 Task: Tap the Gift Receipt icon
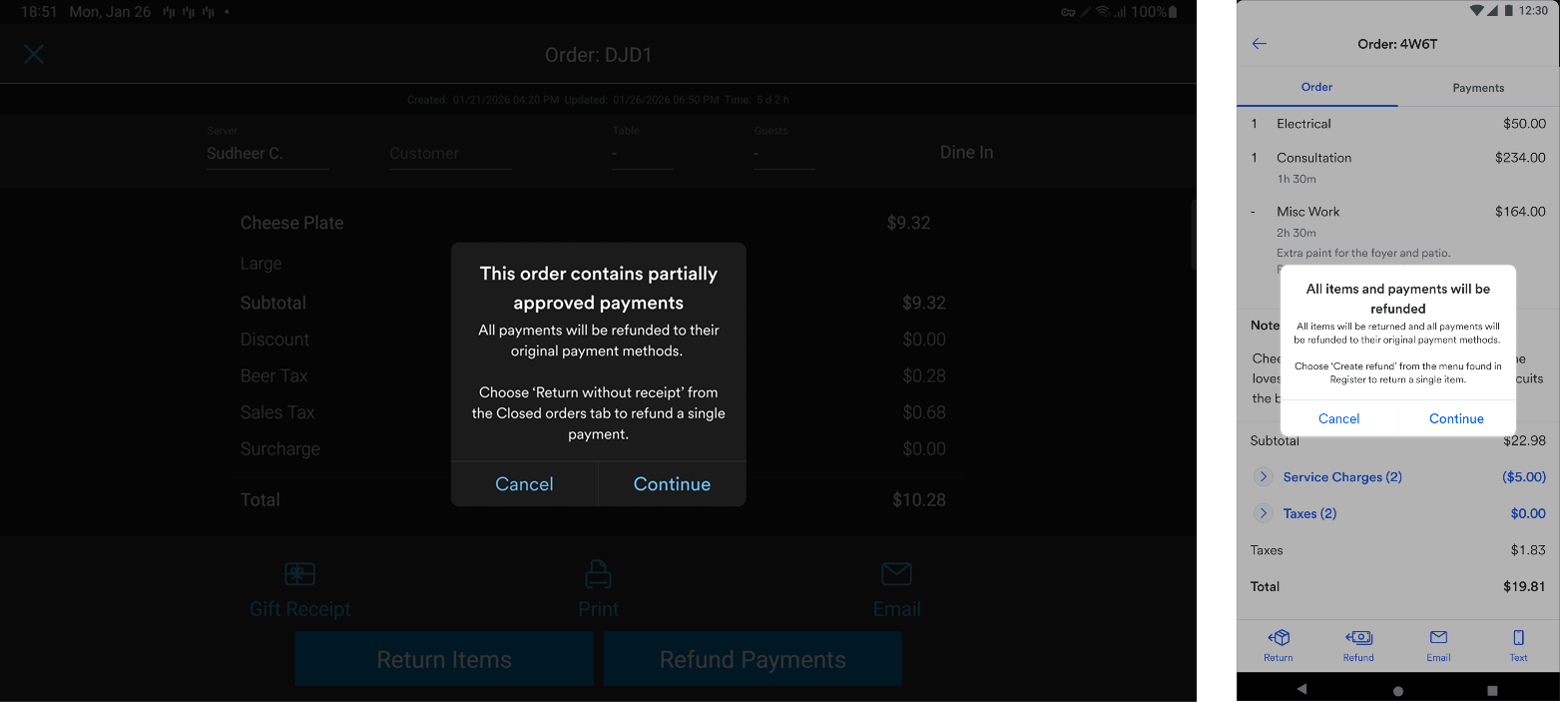[300, 574]
